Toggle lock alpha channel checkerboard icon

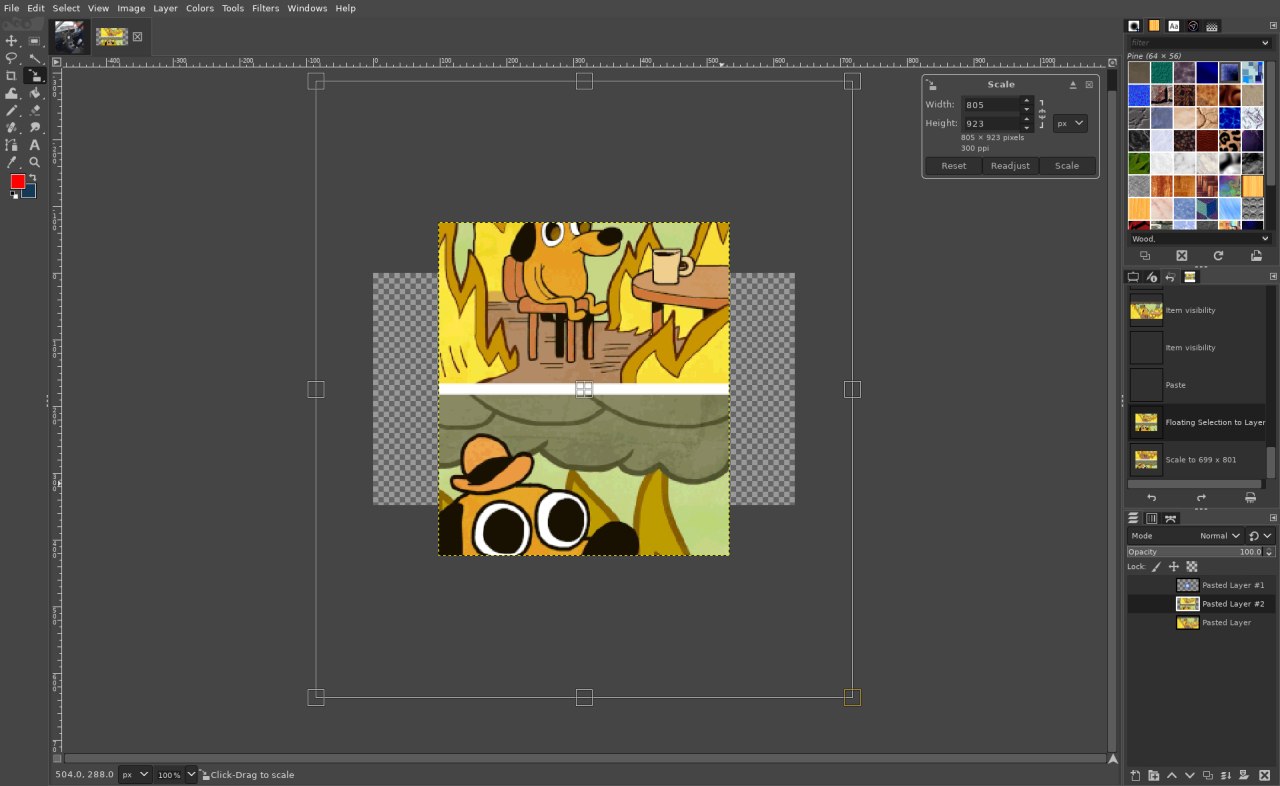[1192, 567]
